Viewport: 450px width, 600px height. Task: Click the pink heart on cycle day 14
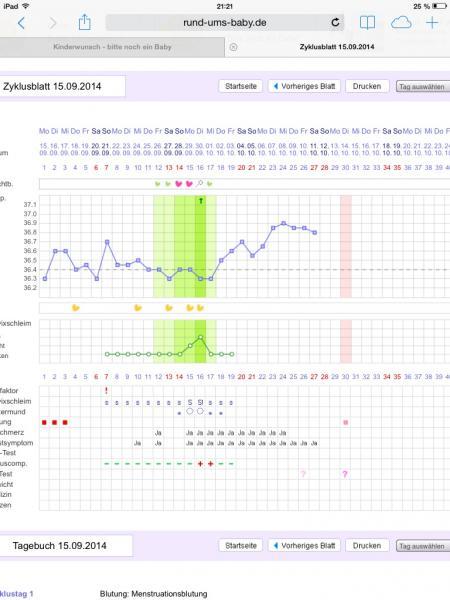coord(179,184)
